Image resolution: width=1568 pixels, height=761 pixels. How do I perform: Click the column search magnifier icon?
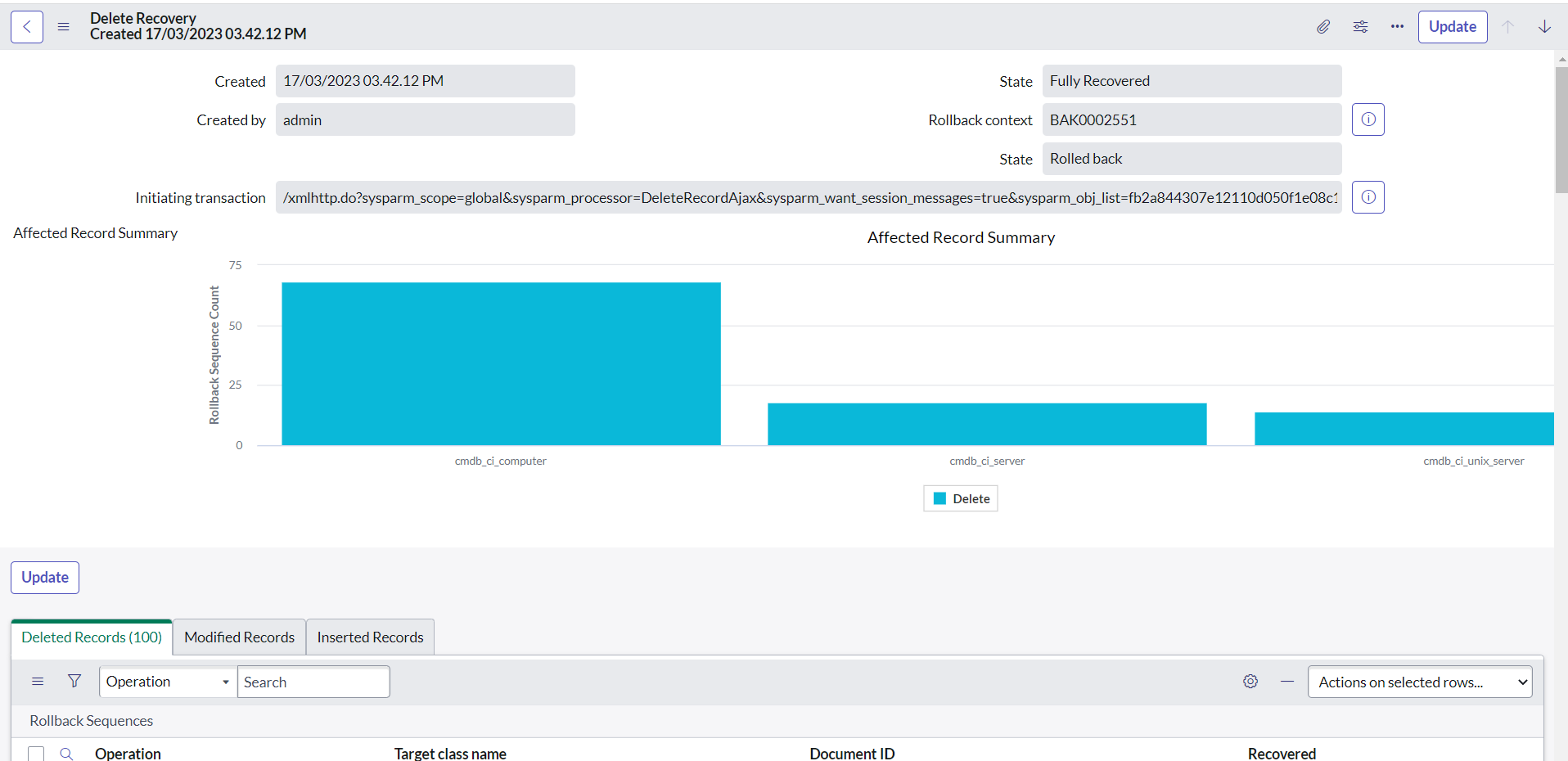tap(67, 754)
